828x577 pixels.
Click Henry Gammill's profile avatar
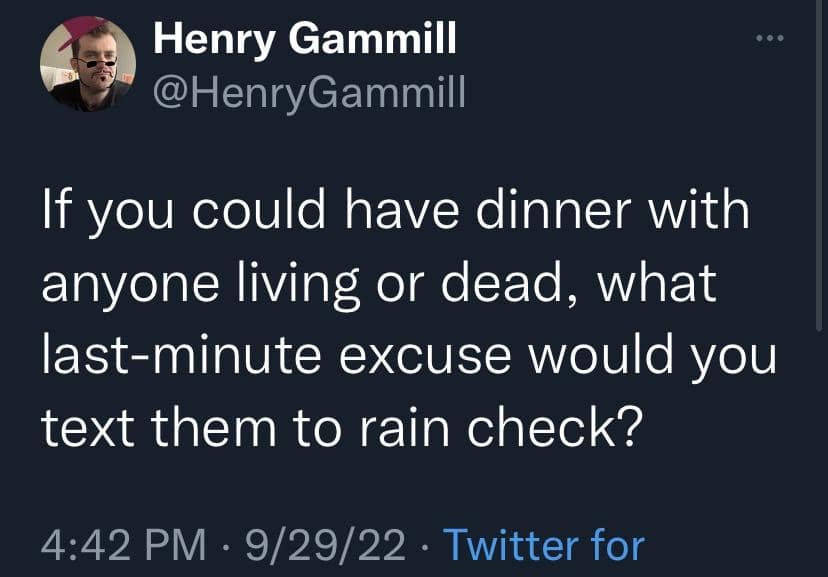click(x=87, y=64)
